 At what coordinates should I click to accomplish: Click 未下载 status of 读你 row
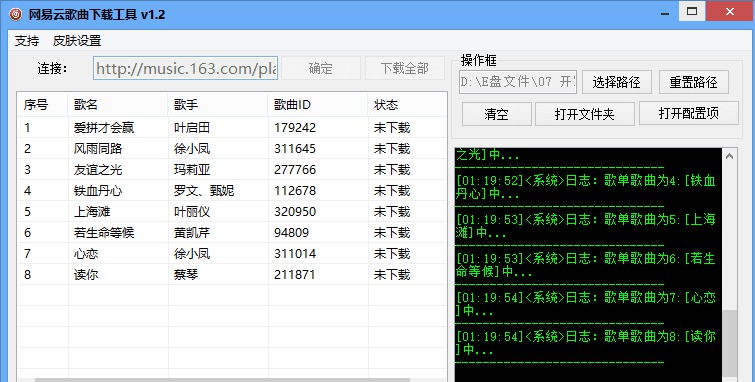392,275
